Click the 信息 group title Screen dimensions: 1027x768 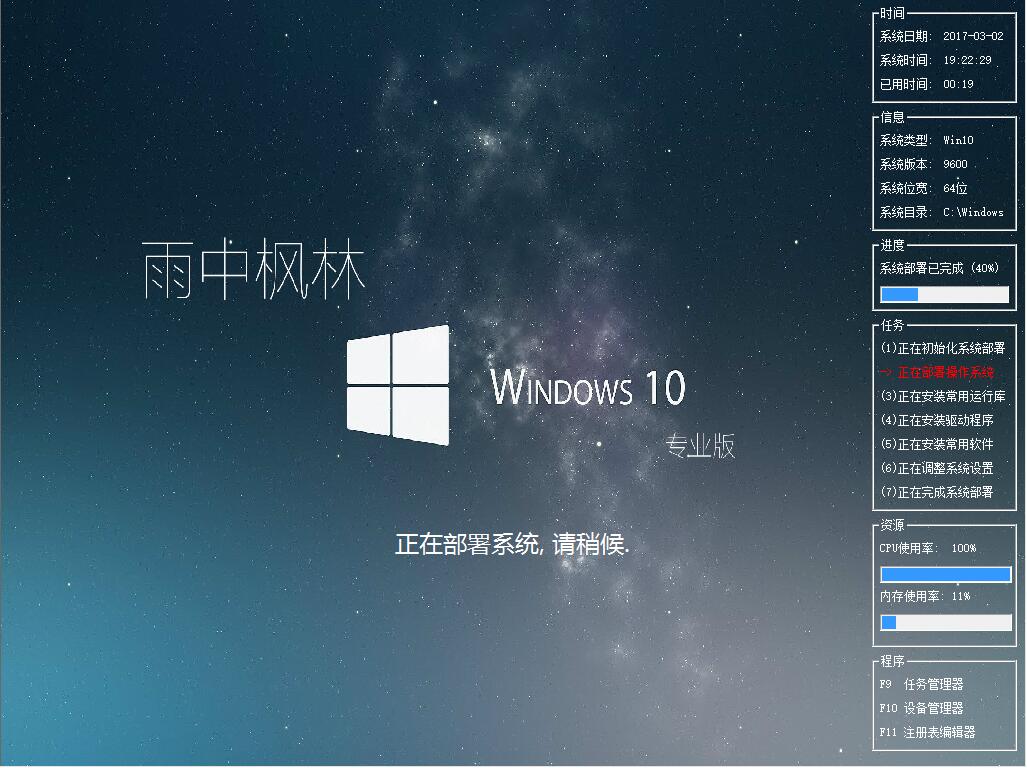pyautogui.click(x=892, y=117)
